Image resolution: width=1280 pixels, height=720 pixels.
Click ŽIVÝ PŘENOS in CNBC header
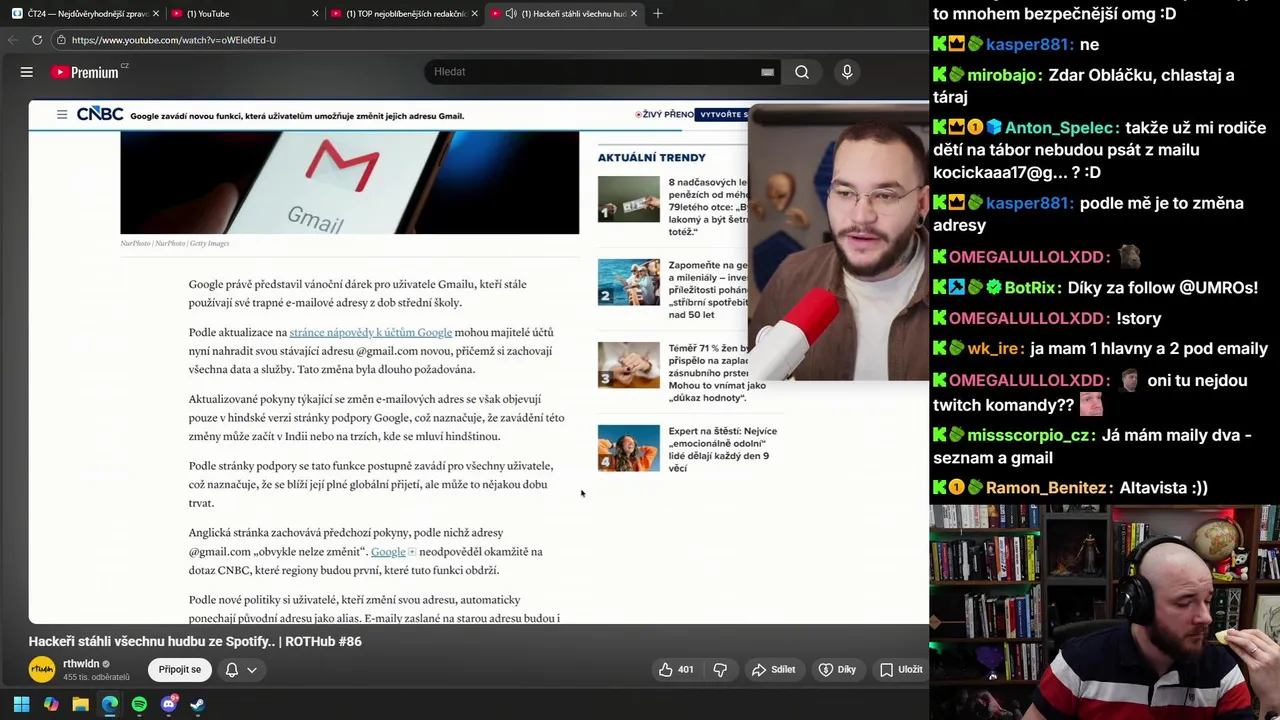tap(664, 115)
